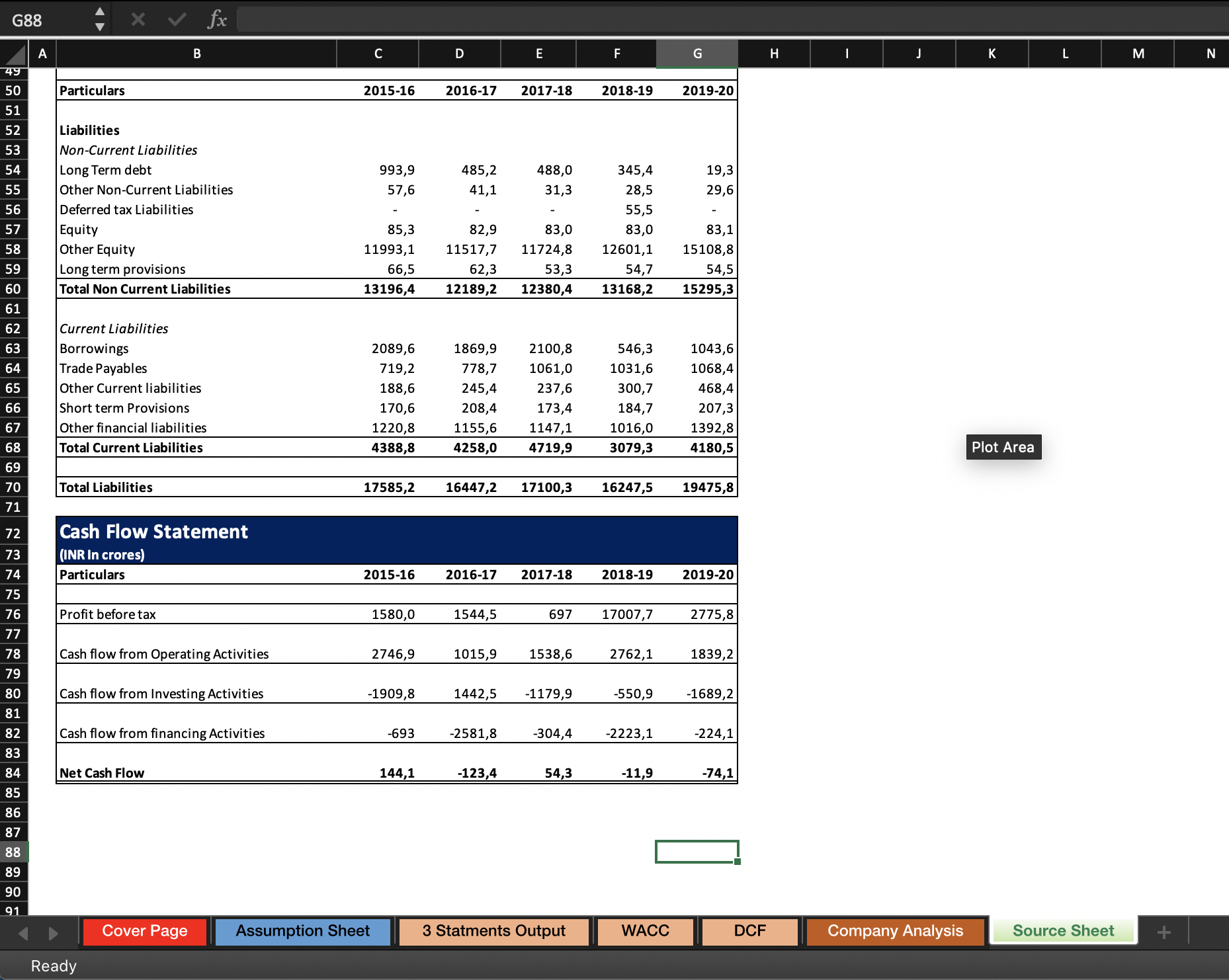Select row 84 header
Image resolution: width=1229 pixels, height=980 pixels.
(x=14, y=773)
